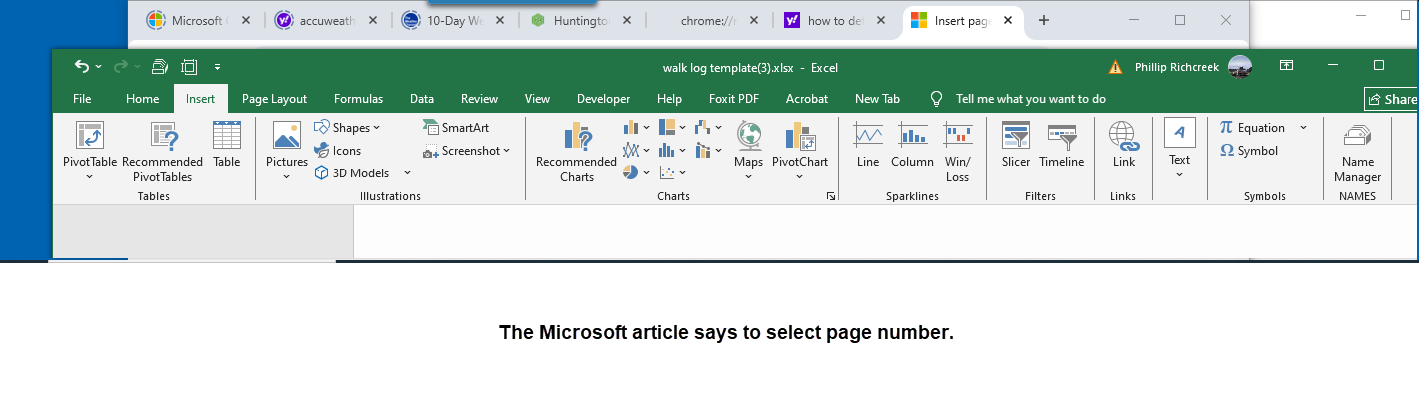The height and width of the screenshot is (416, 1419).
Task: Click the Icons button in Illustrations
Action: [338, 151]
